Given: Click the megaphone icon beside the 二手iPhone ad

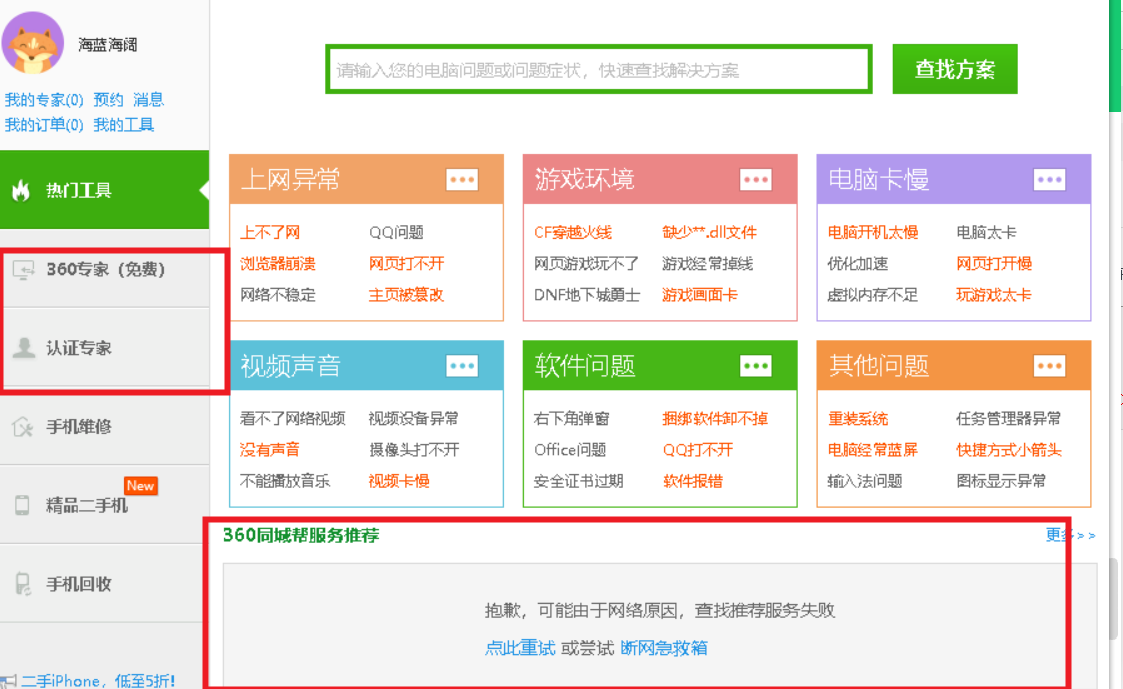Looking at the screenshot, I should (9, 681).
